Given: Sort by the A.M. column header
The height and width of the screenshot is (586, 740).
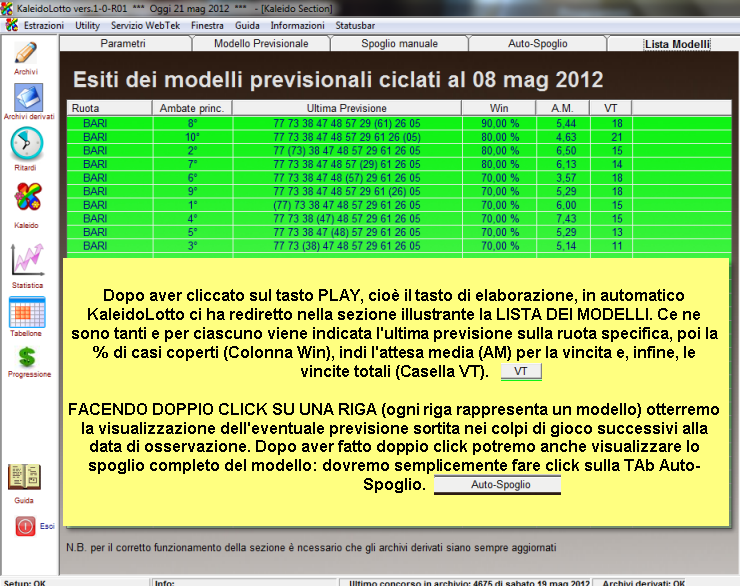Looking at the screenshot, I should click(562, 108).
